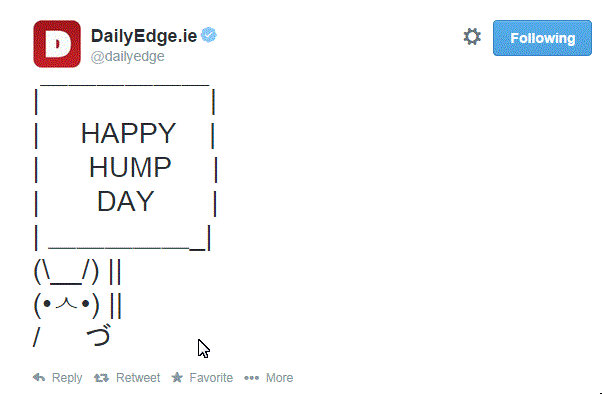Open the @dailyedge handle link
Screen dimensions: 602x394
128,56
